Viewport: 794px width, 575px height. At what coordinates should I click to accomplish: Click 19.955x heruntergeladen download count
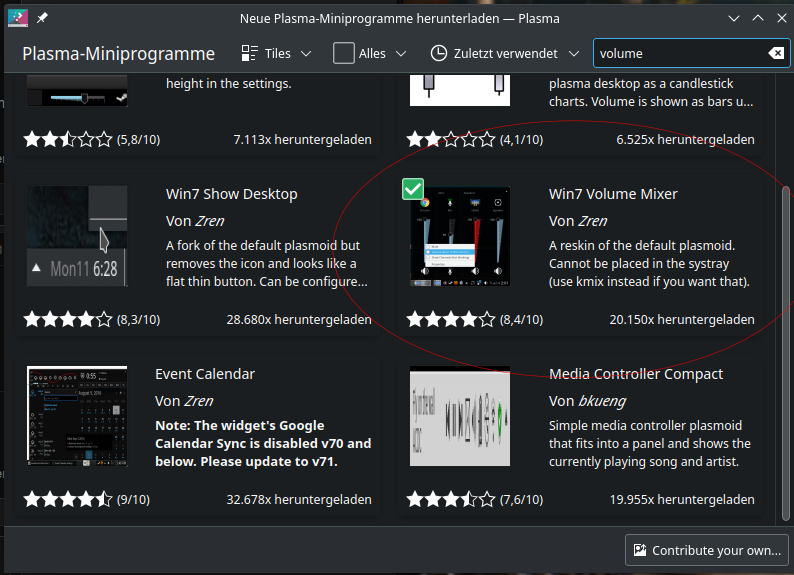click(682, 500)
